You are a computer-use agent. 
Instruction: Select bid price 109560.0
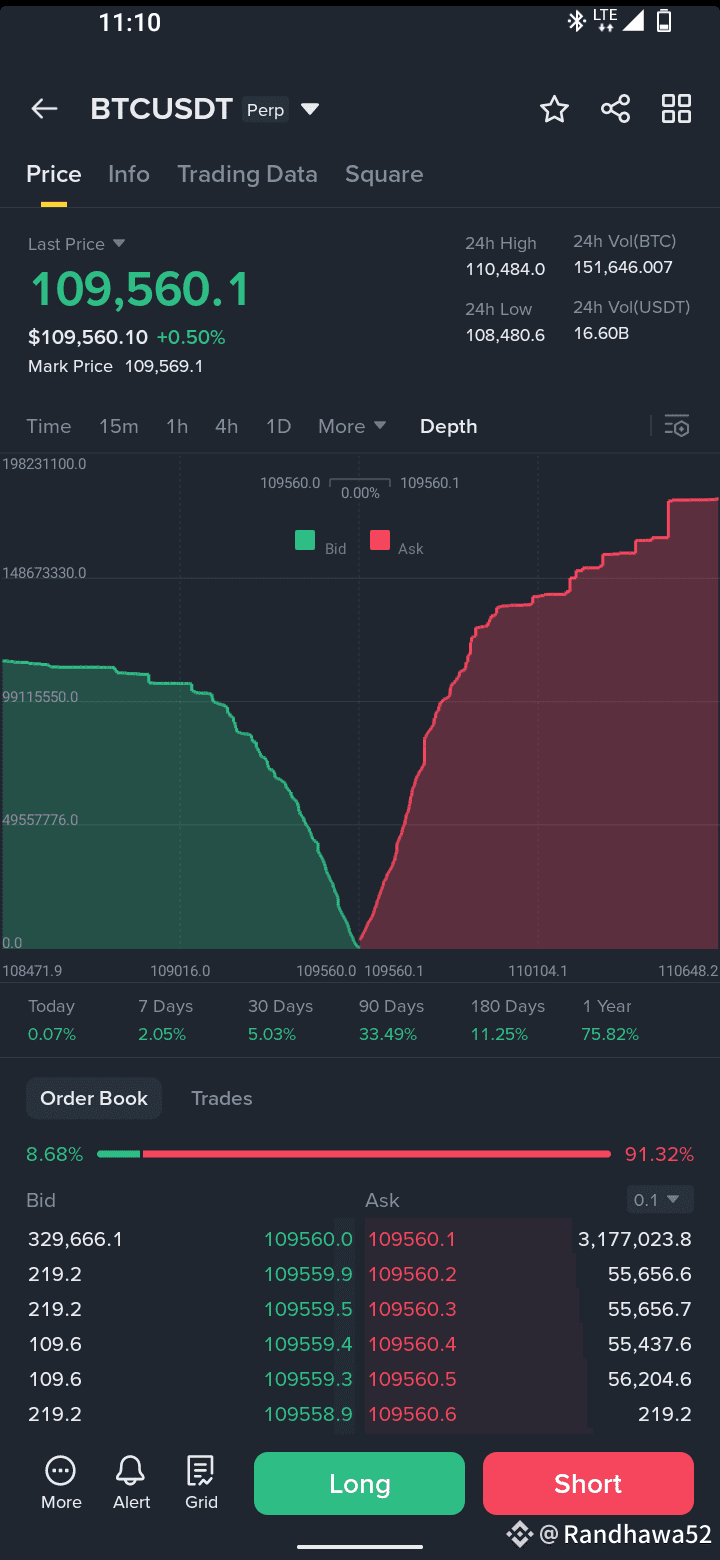308,1240
